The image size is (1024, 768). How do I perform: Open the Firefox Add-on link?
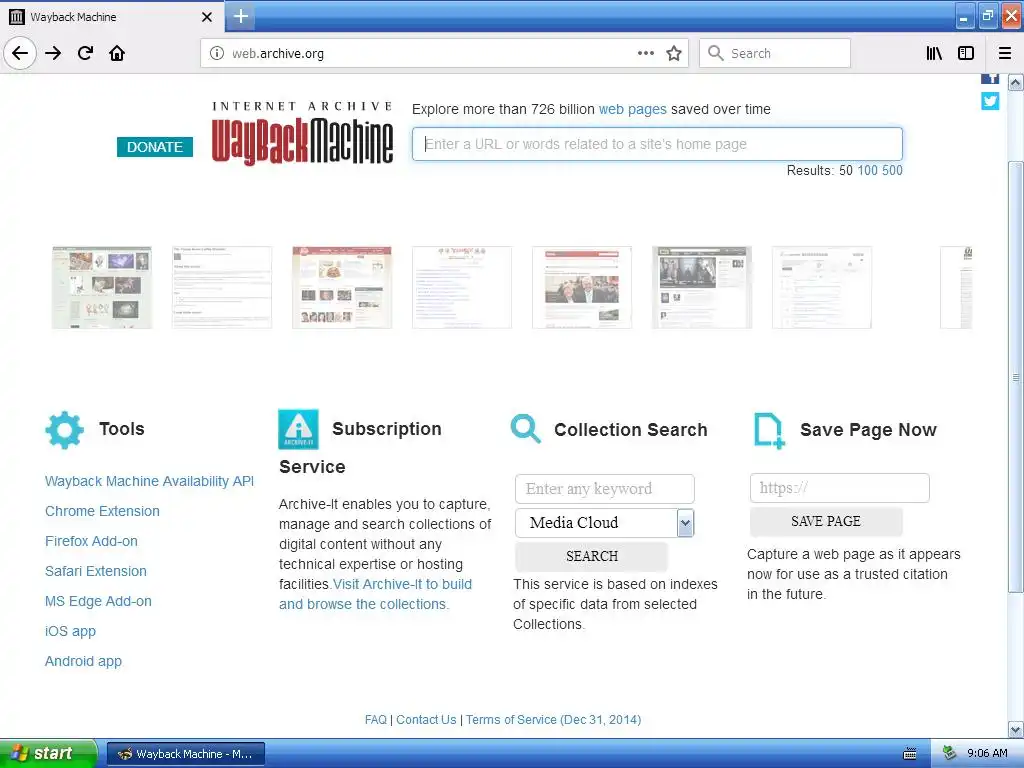91,541
